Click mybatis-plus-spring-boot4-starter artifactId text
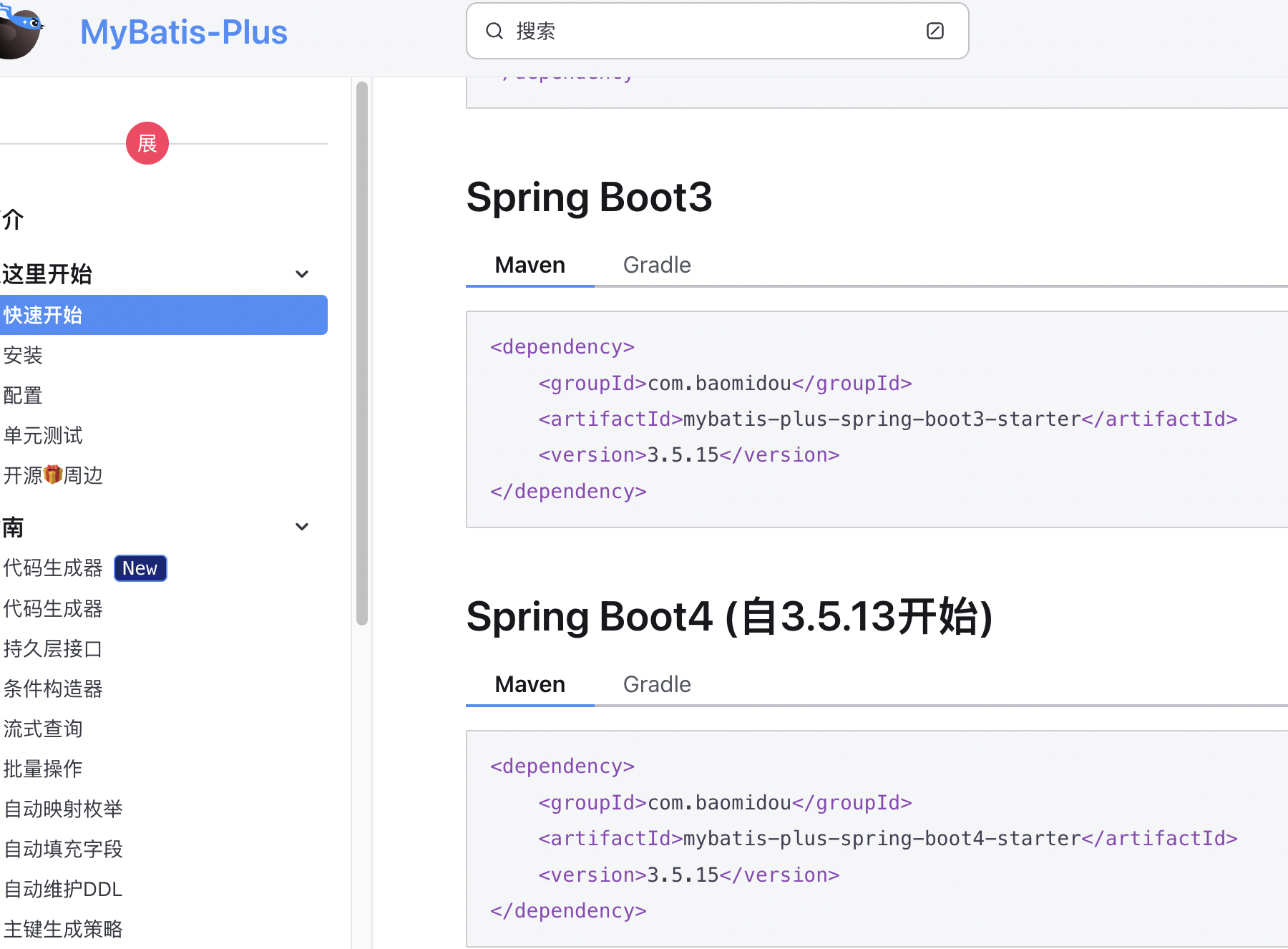 pyautogui.click(x=882, y=838)
